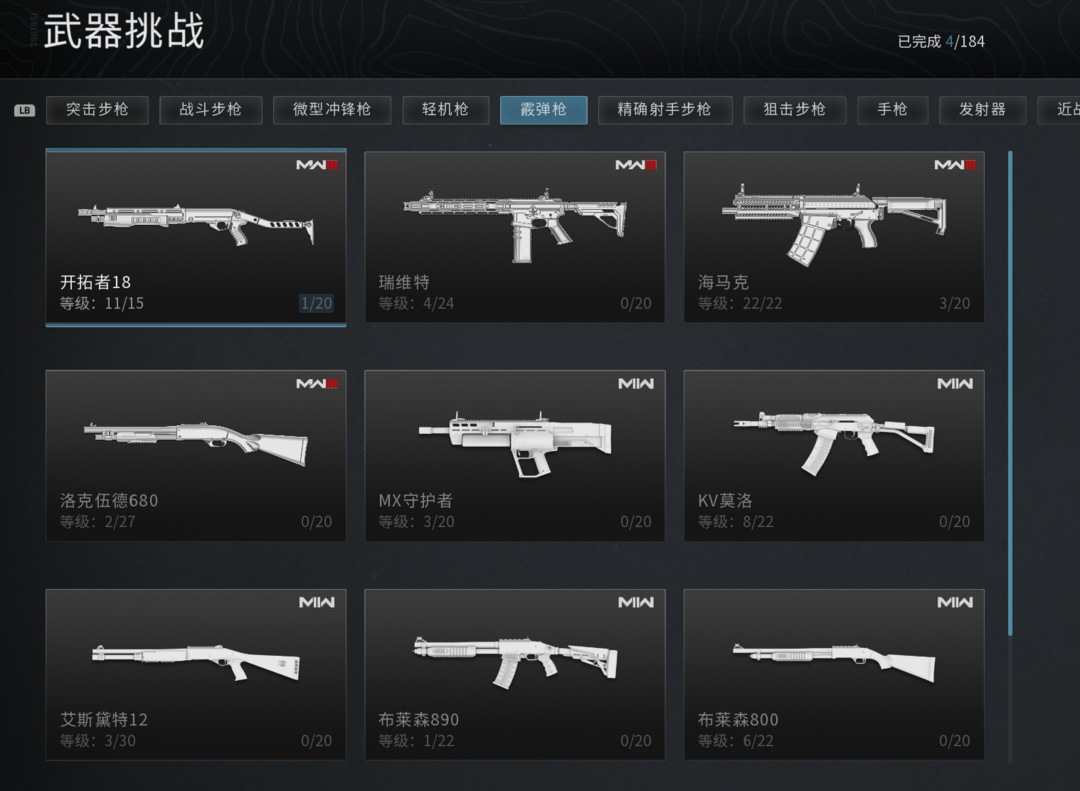
Task: Click the vertical scrollbar beside weapon grid
Action: [x=1010, y=393]
